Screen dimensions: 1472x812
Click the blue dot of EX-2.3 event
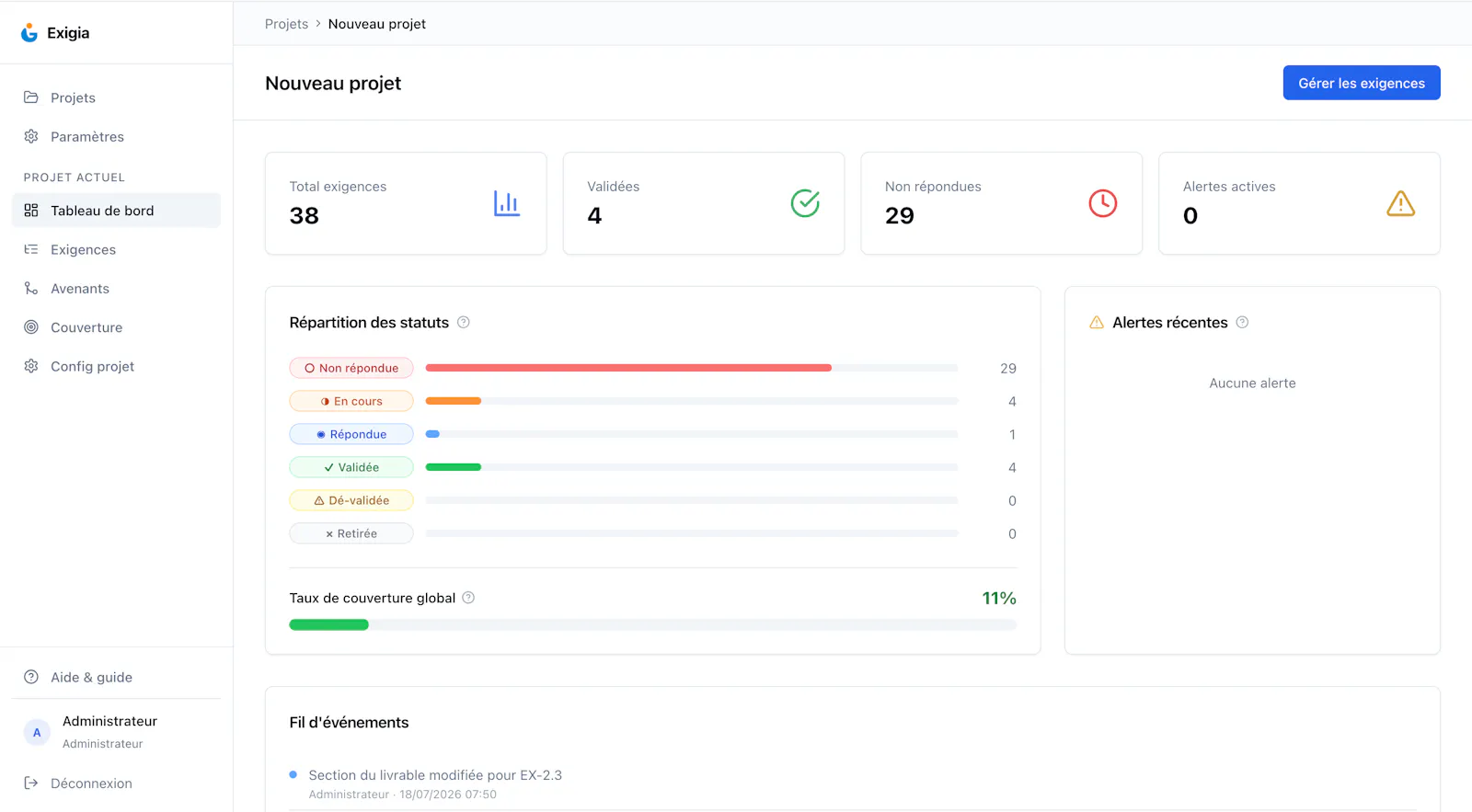(x=293, y=774)
